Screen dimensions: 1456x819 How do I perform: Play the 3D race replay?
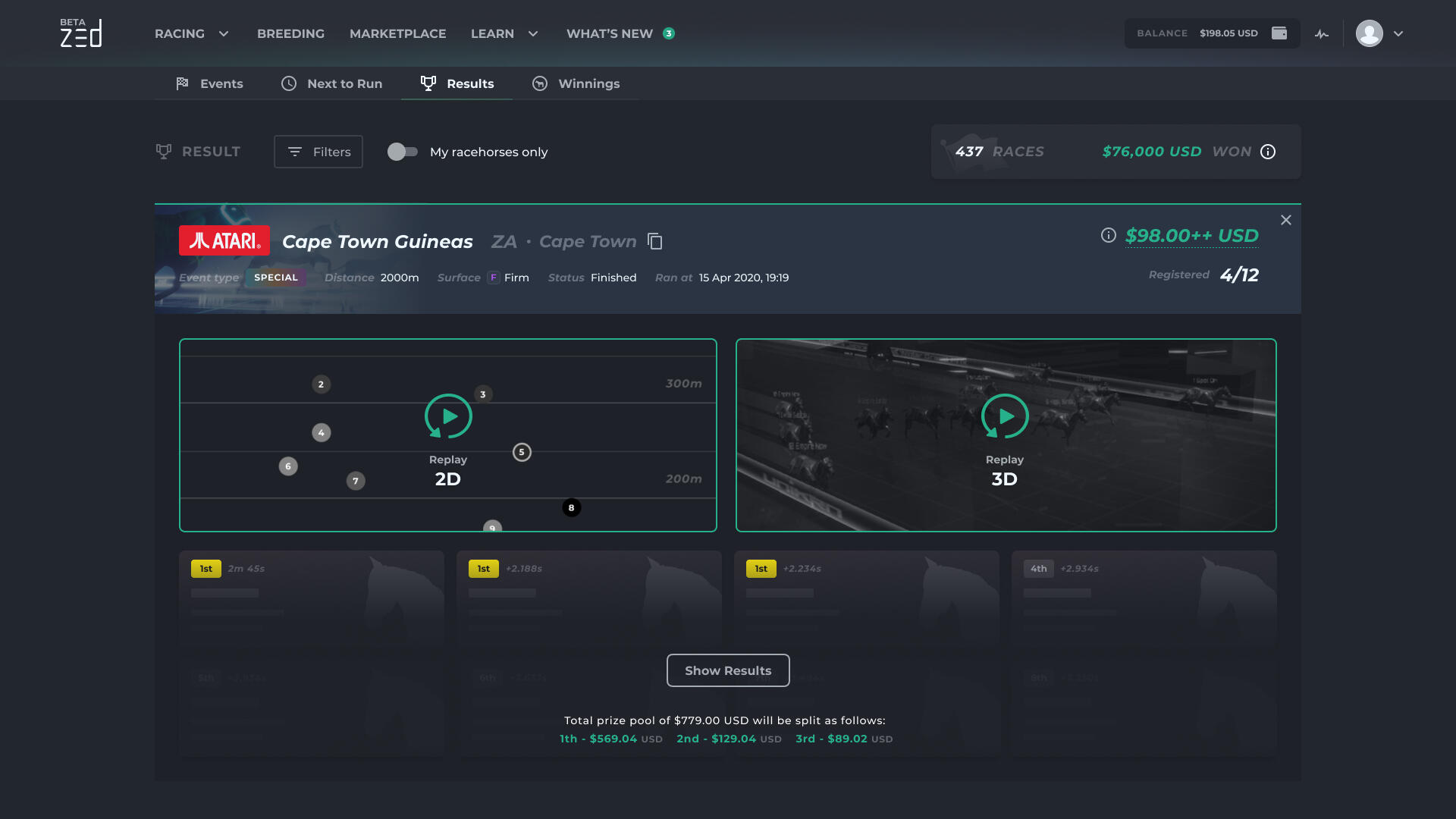tap(1006, 416)
